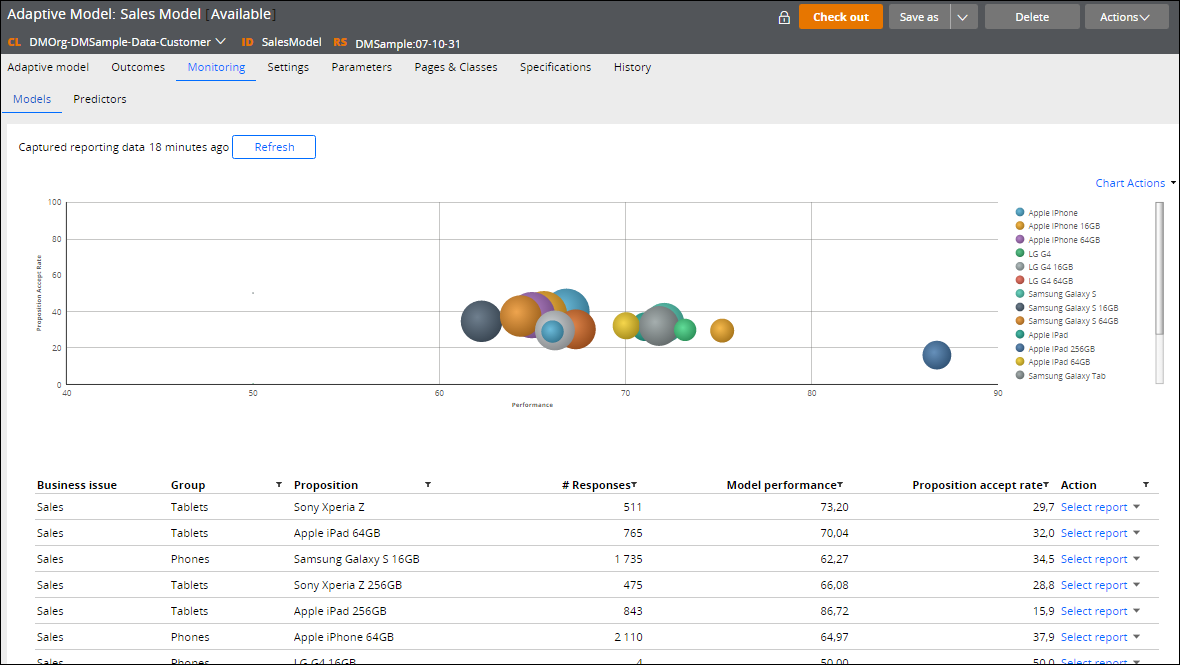Select the Samsung Galaxy Tab legend marker

coord(1019,375)
